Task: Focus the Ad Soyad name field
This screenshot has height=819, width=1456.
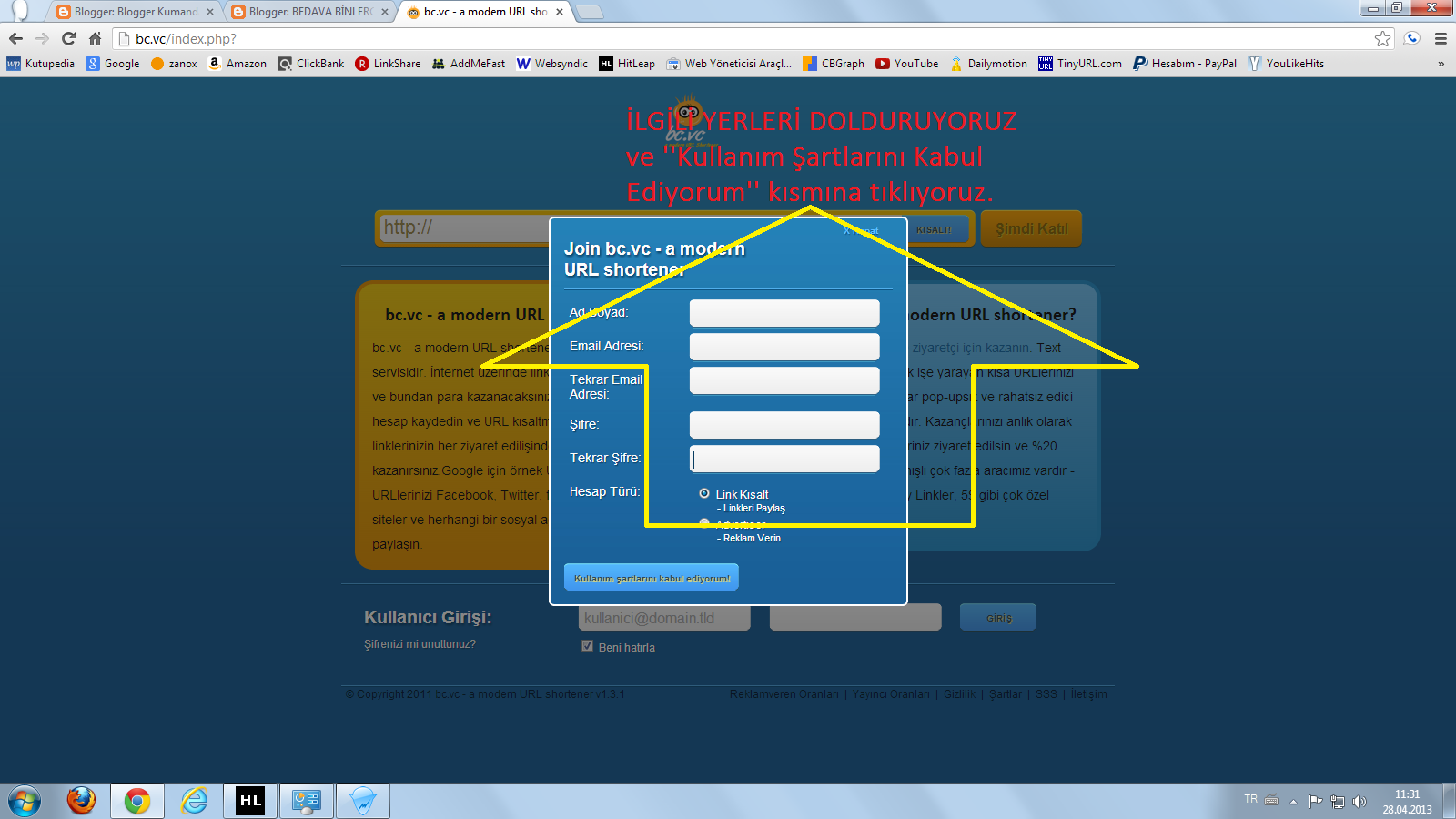Action: [784, 313]
